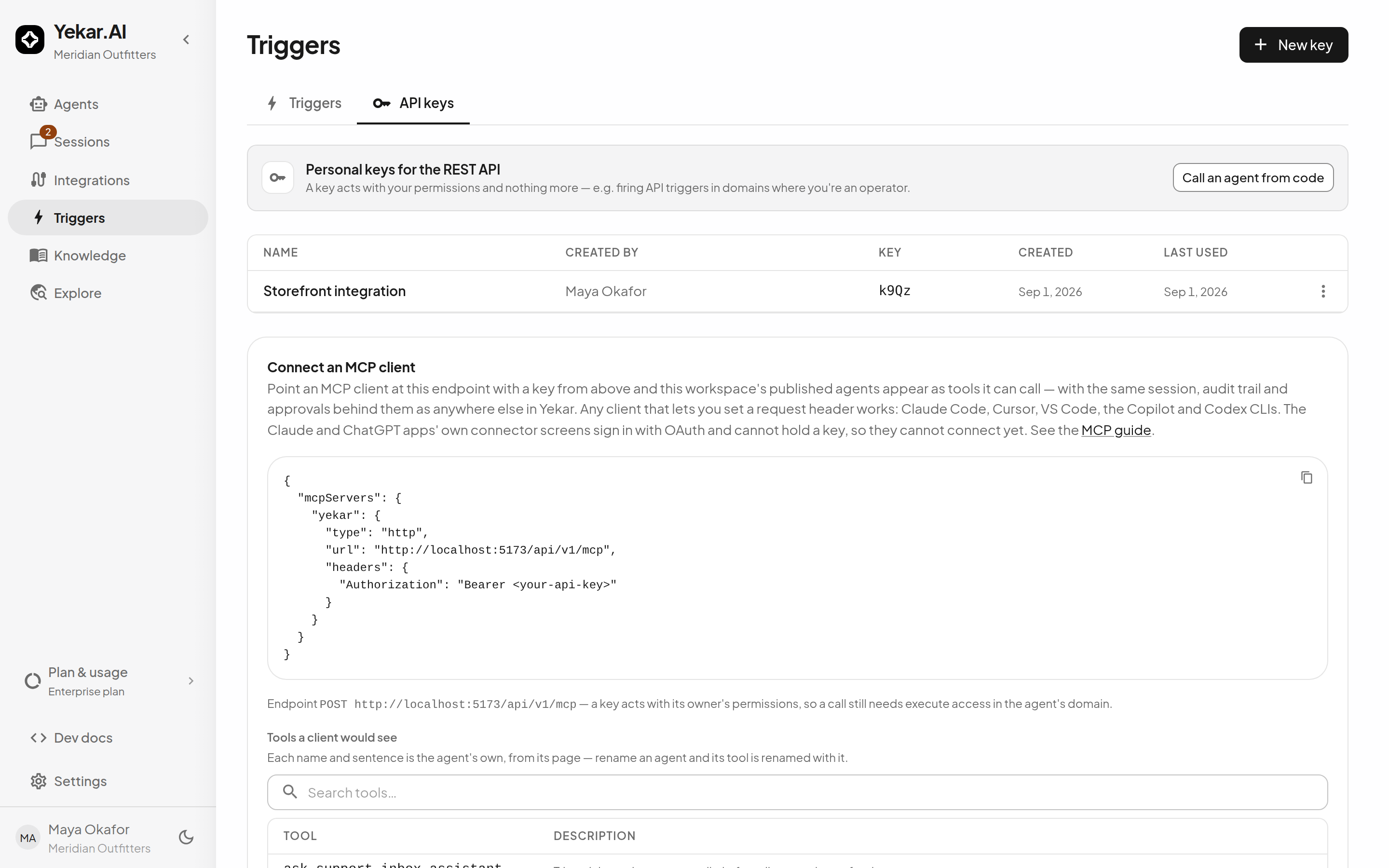
Task: Open Settings gear in the sidebar
Action: 39,781
